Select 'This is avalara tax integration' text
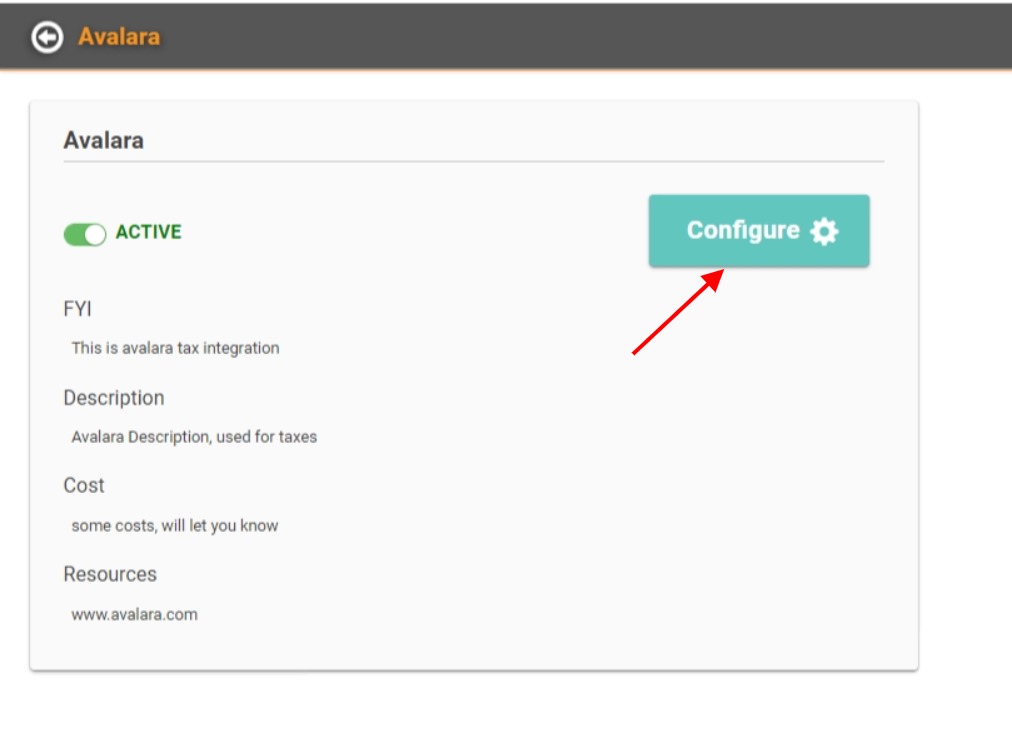The height and width of the screenshot is (733, 1012). pyautogui.click(x=176, y=348)
